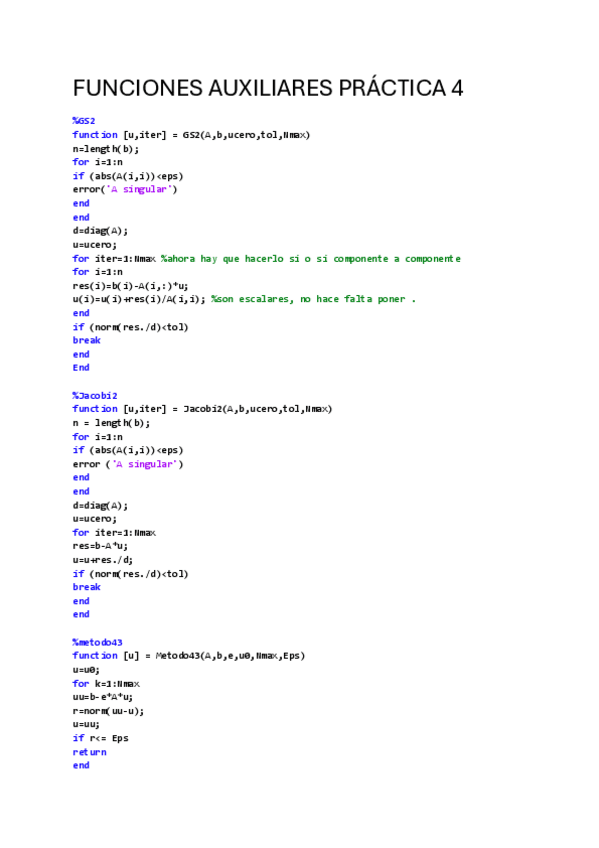This screenshot has height=848, width=599.
Task: Click the first 'A singular' error line
Action: pos(125,189)
